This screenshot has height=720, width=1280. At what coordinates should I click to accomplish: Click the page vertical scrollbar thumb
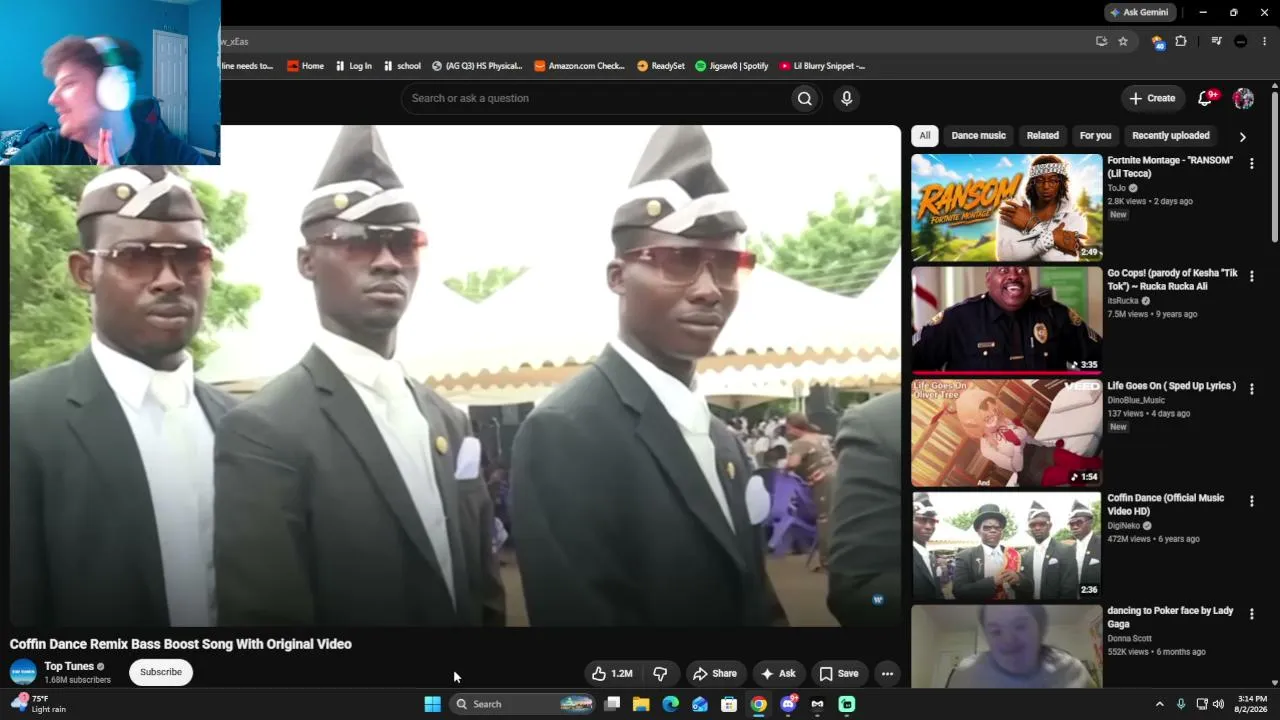pyautogui.click(x=1274, y=165)
